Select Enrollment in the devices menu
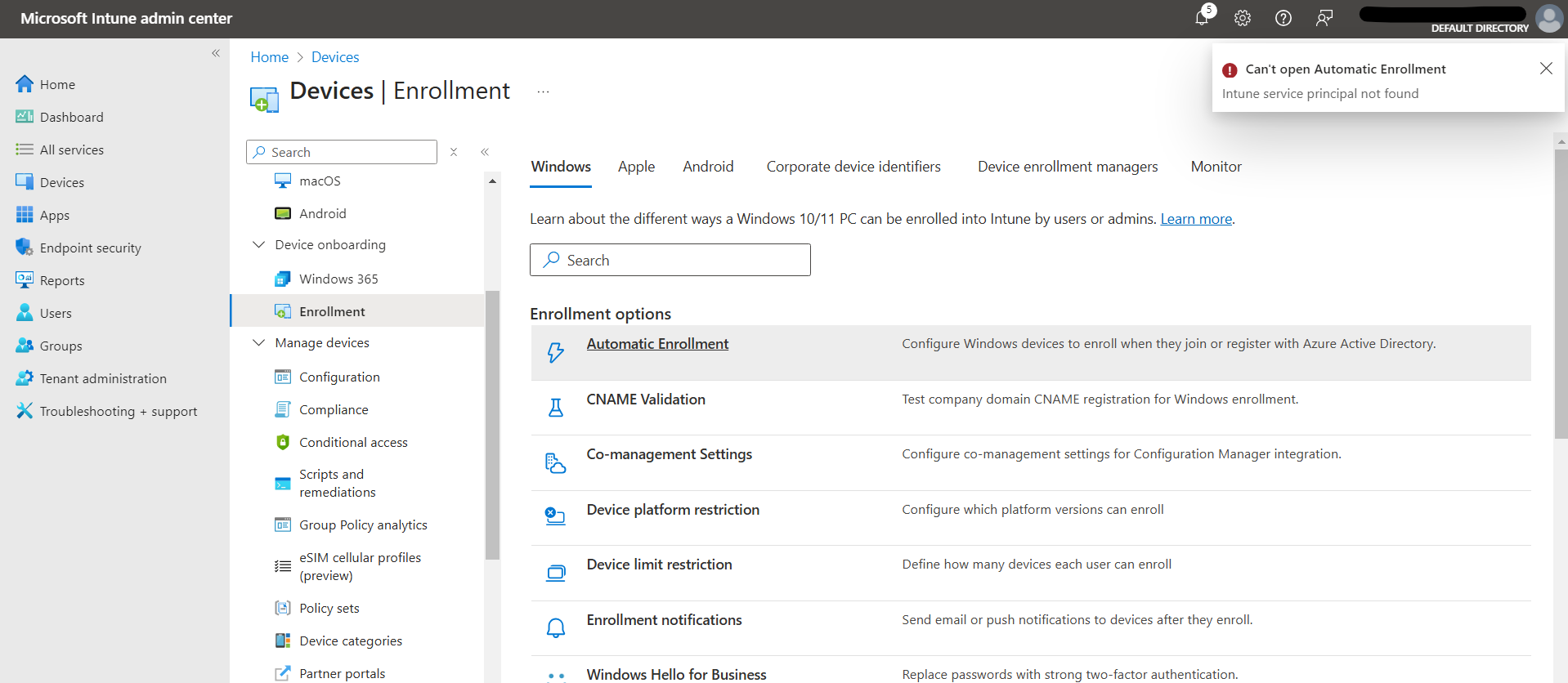 pos(358,311)
